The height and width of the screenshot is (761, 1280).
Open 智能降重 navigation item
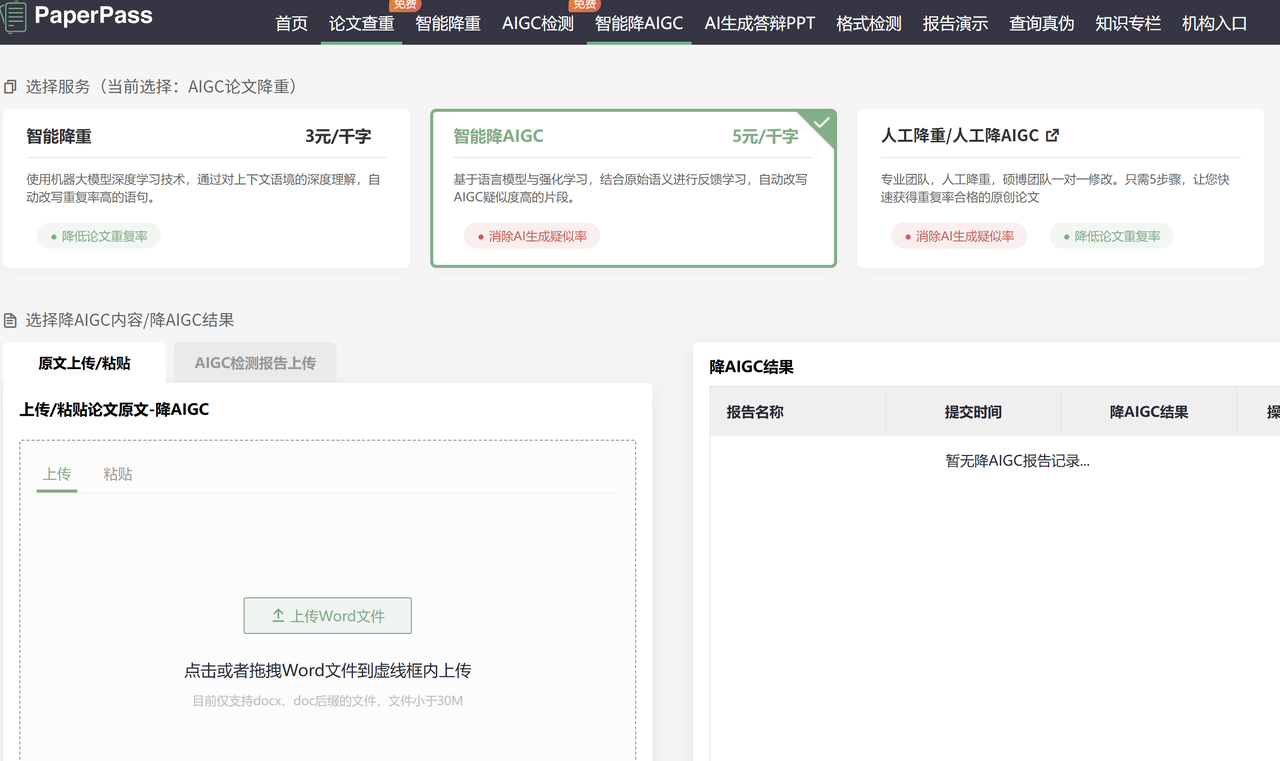[x=448, y=23]
